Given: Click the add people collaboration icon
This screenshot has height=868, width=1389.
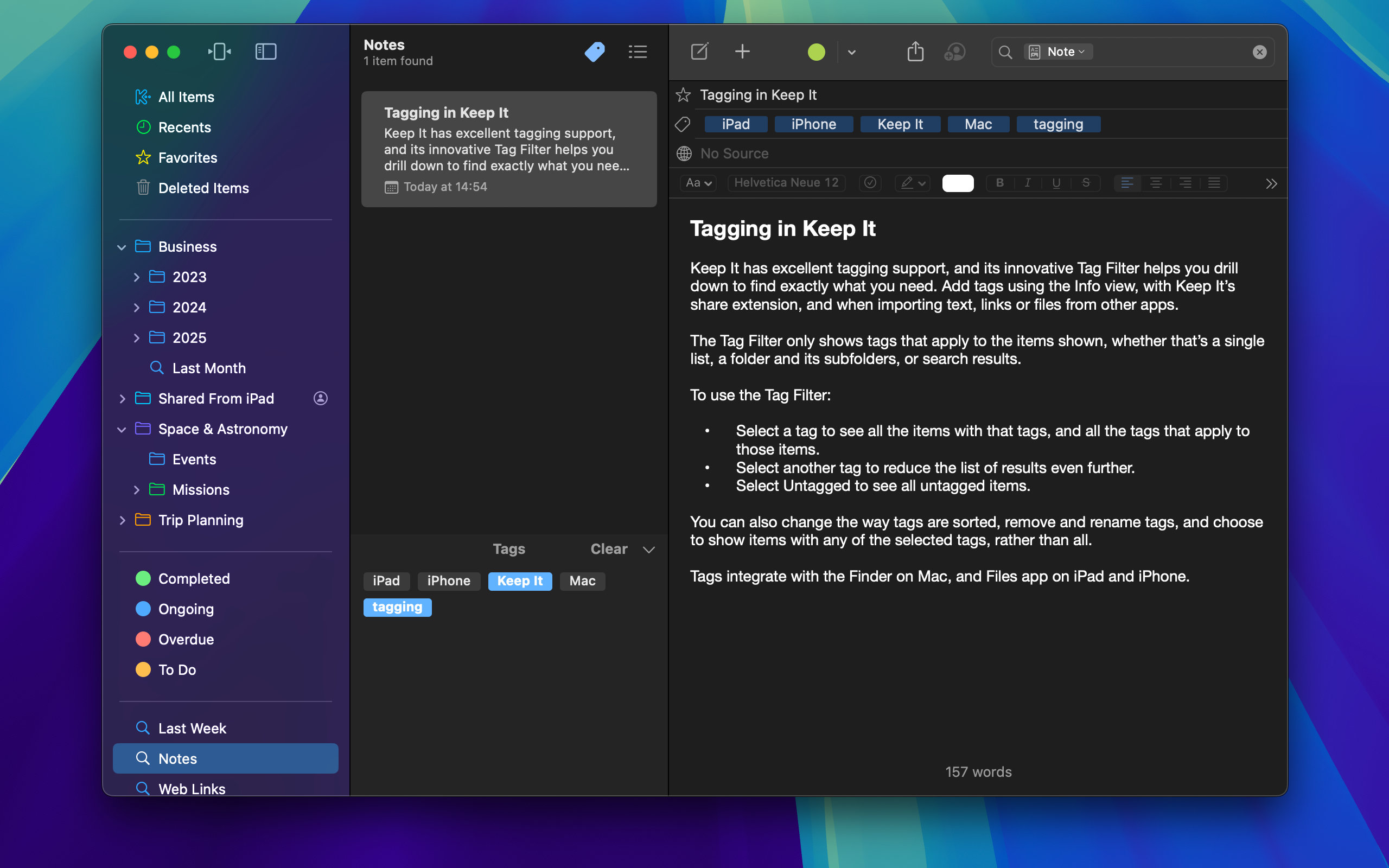Looking at the screenshot, I should click(x=954, y=52).
